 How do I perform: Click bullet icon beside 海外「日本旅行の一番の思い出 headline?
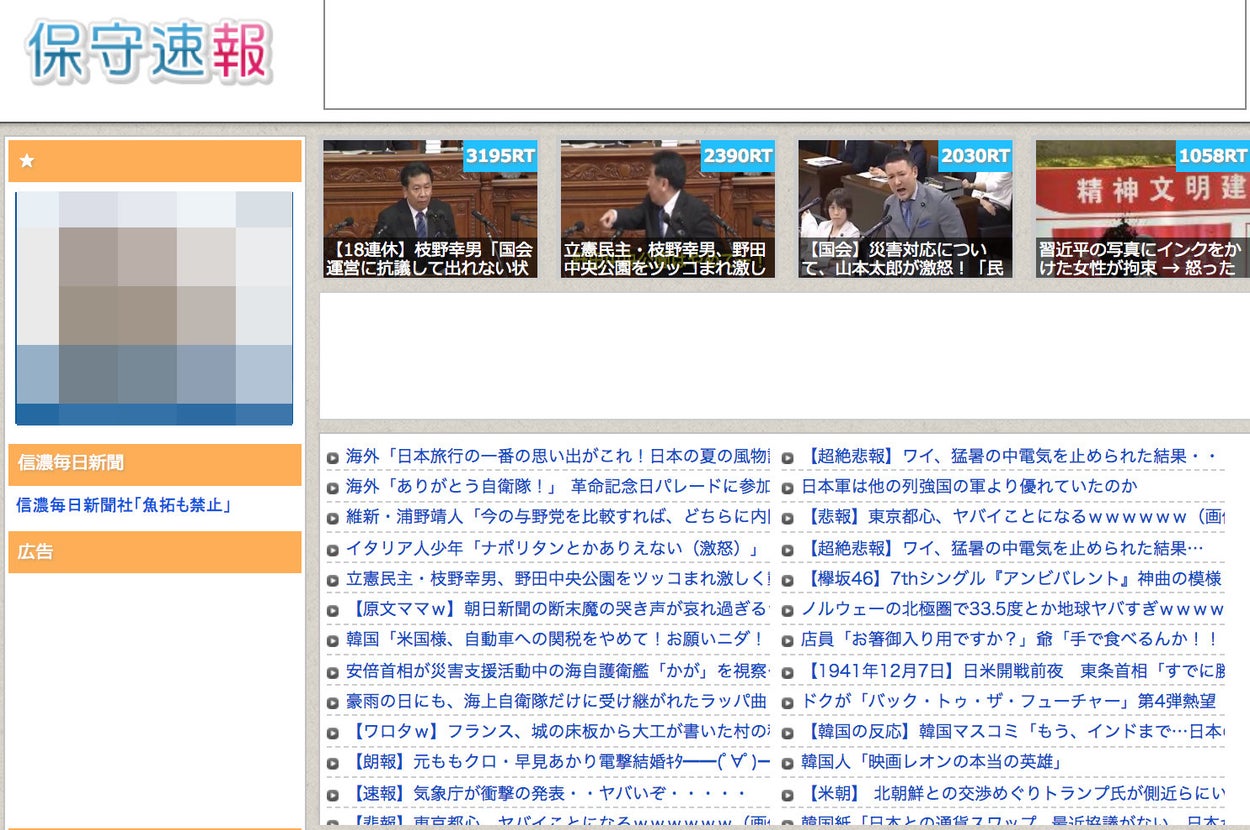tap(333, 458)
